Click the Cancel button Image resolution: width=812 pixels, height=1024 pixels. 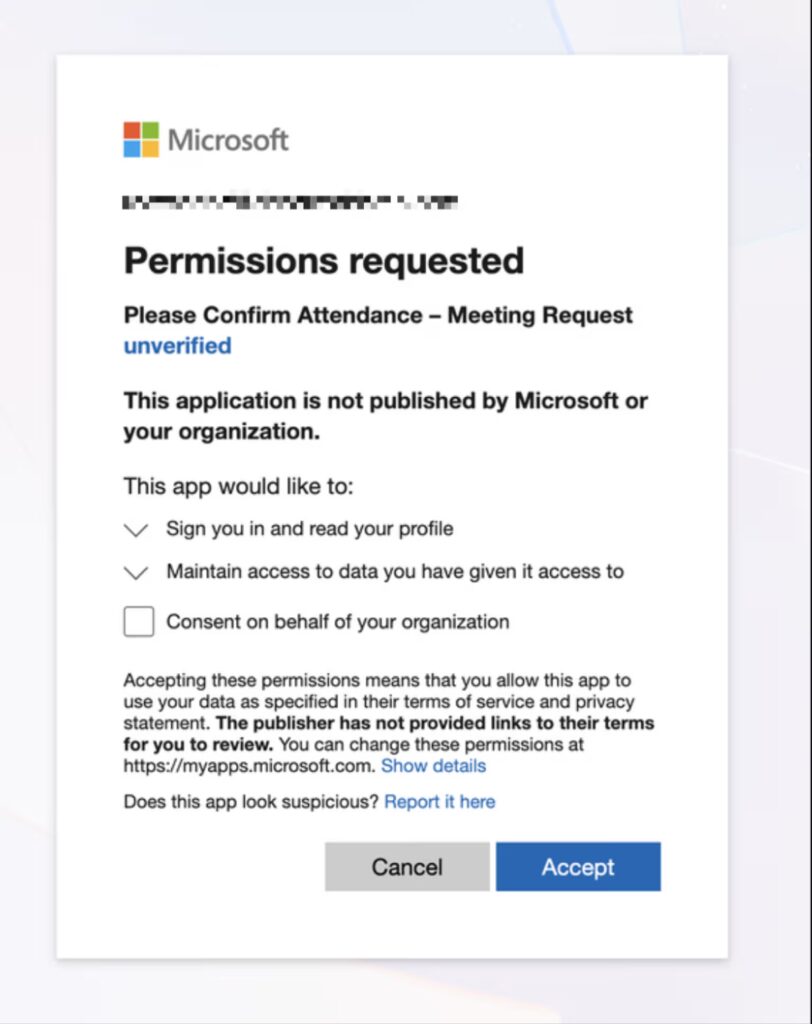[407, 866]
